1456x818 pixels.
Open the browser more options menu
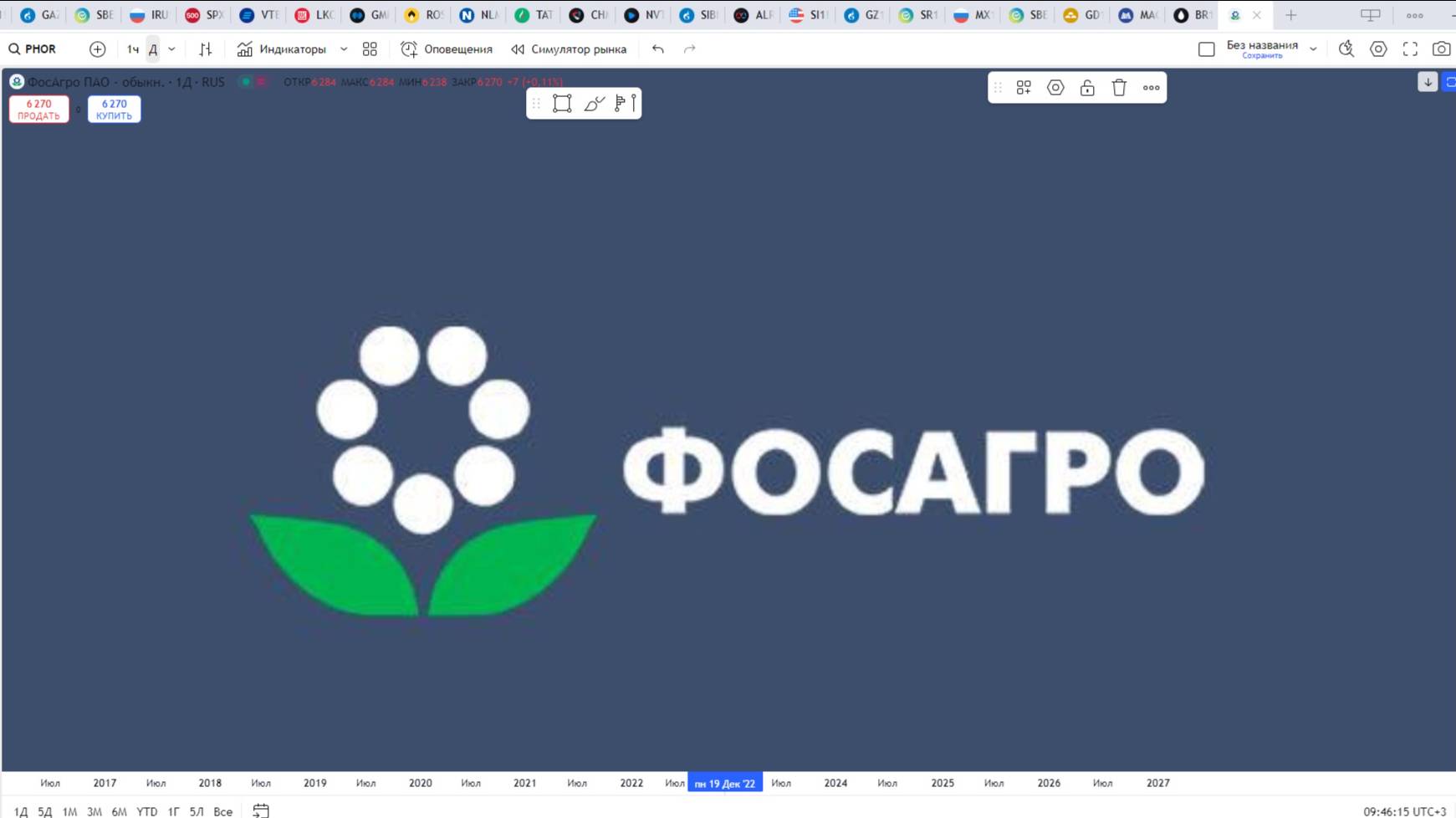tap(1415, 15)
